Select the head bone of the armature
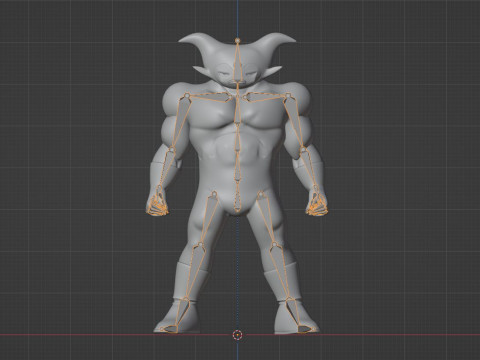This screenshot has height=360, width=480. click(x=237, y=63)
